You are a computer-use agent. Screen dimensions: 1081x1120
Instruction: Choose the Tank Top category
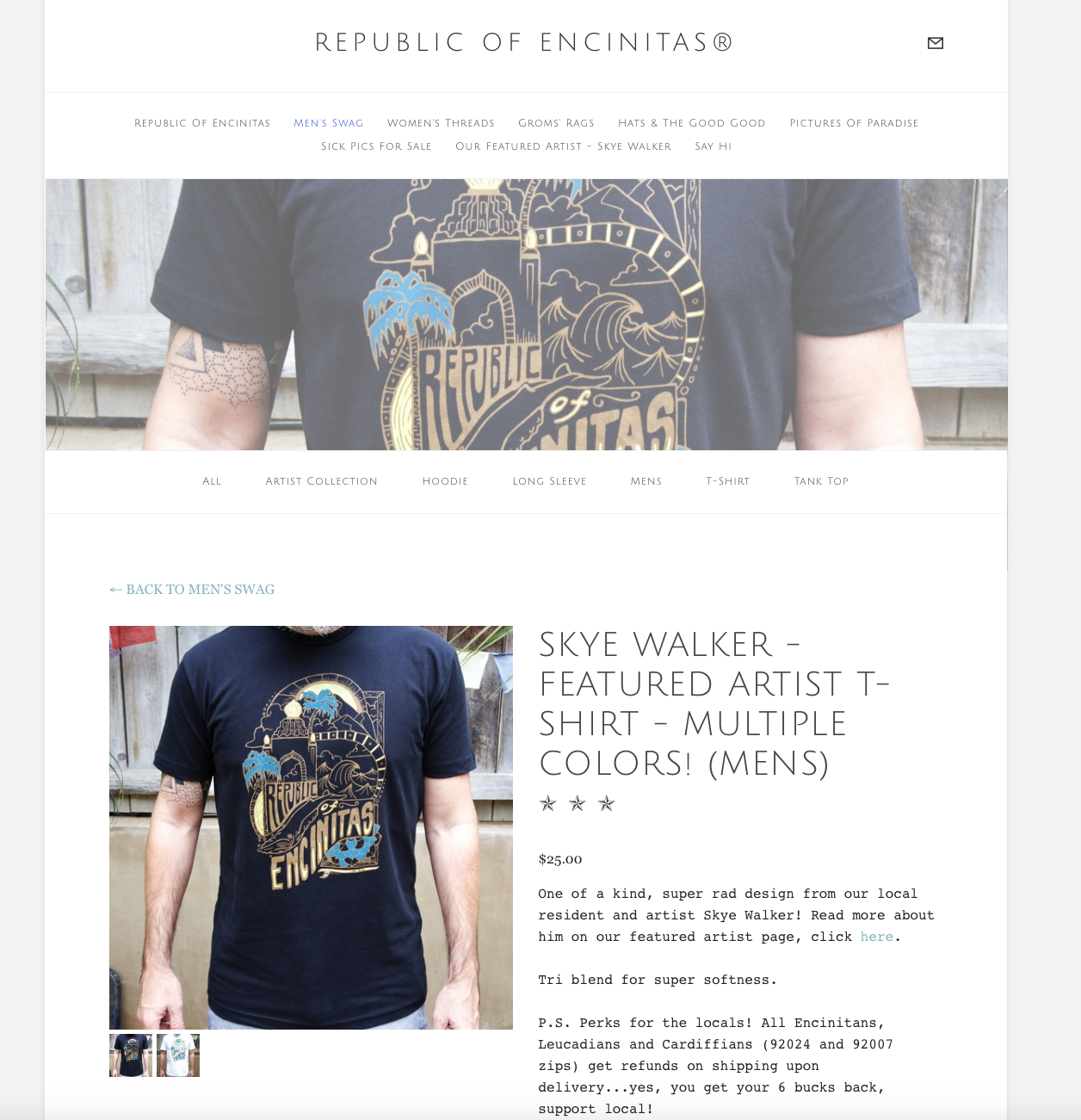click(821, 481)
